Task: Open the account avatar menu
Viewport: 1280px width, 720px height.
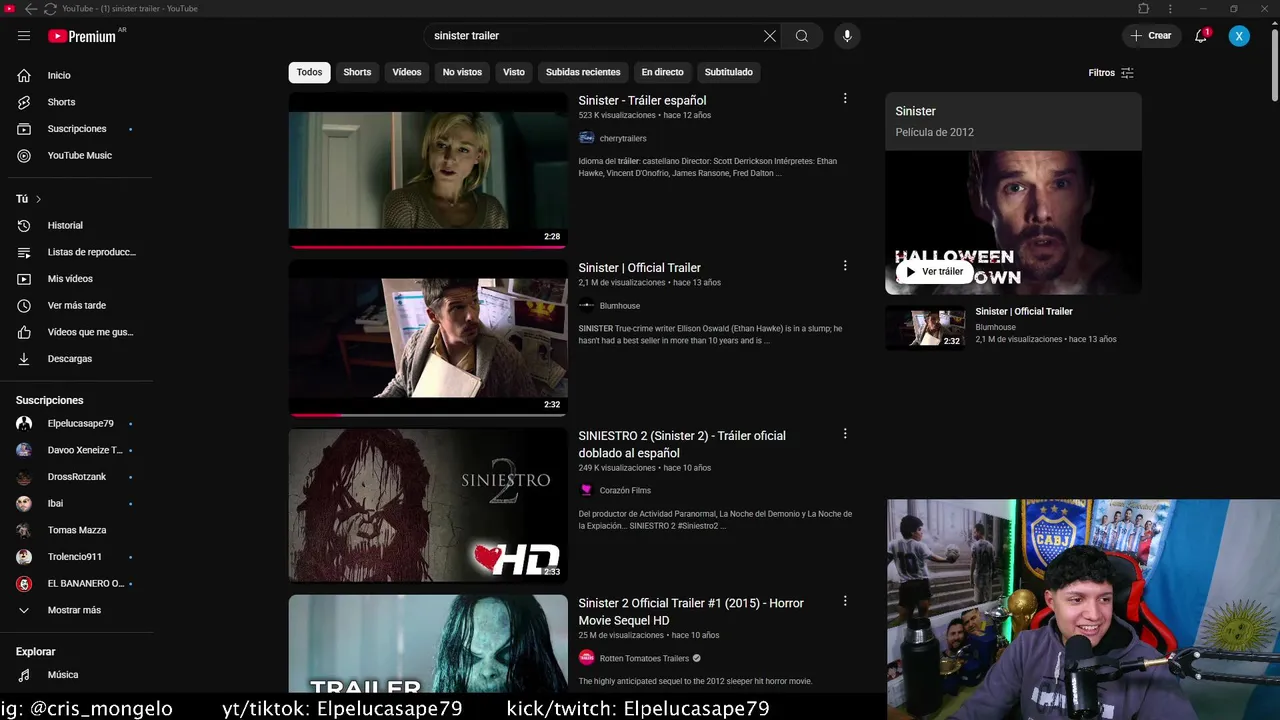Action: coord(1239,36)
